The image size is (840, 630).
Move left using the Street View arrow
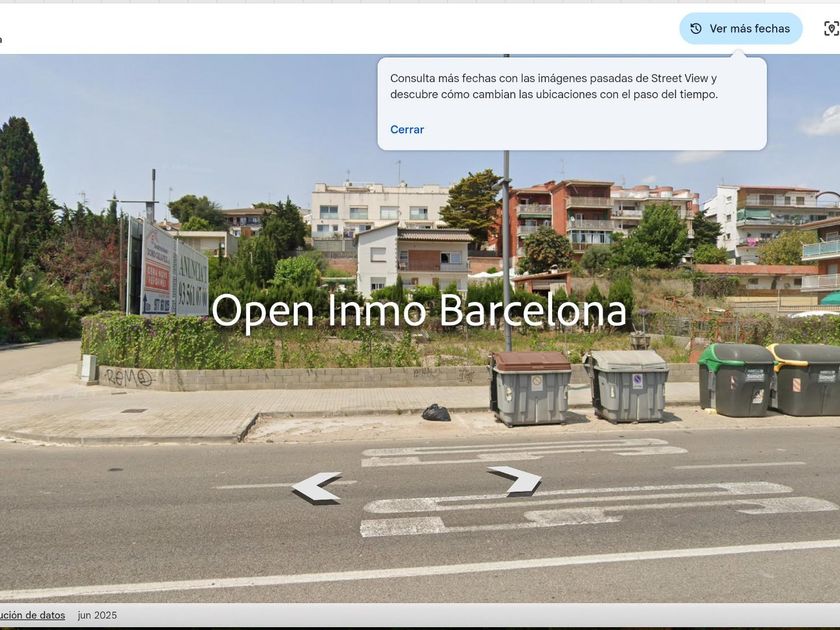click(x=317, y=486)
